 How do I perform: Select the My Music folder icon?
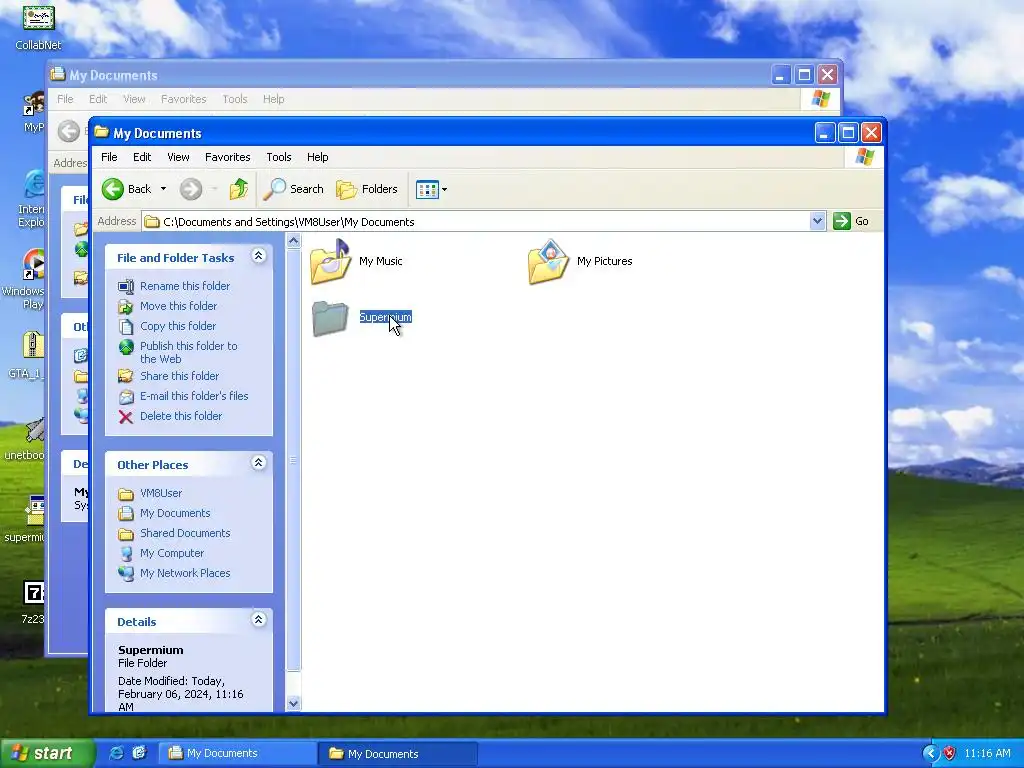[x=330, y=261]
